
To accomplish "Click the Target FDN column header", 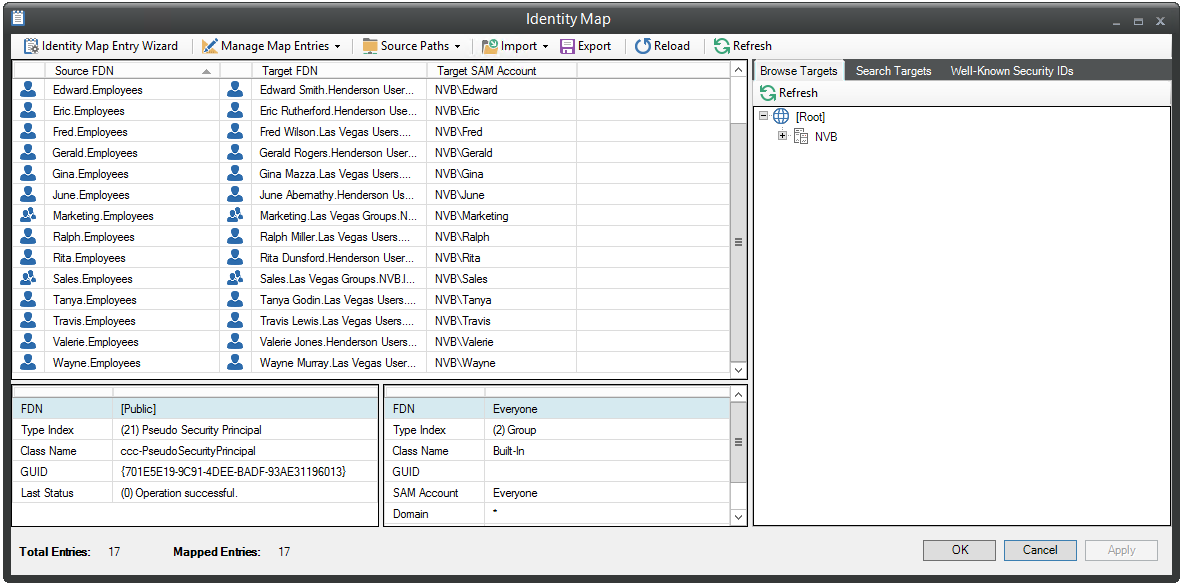I will click(x=340, y=71).
